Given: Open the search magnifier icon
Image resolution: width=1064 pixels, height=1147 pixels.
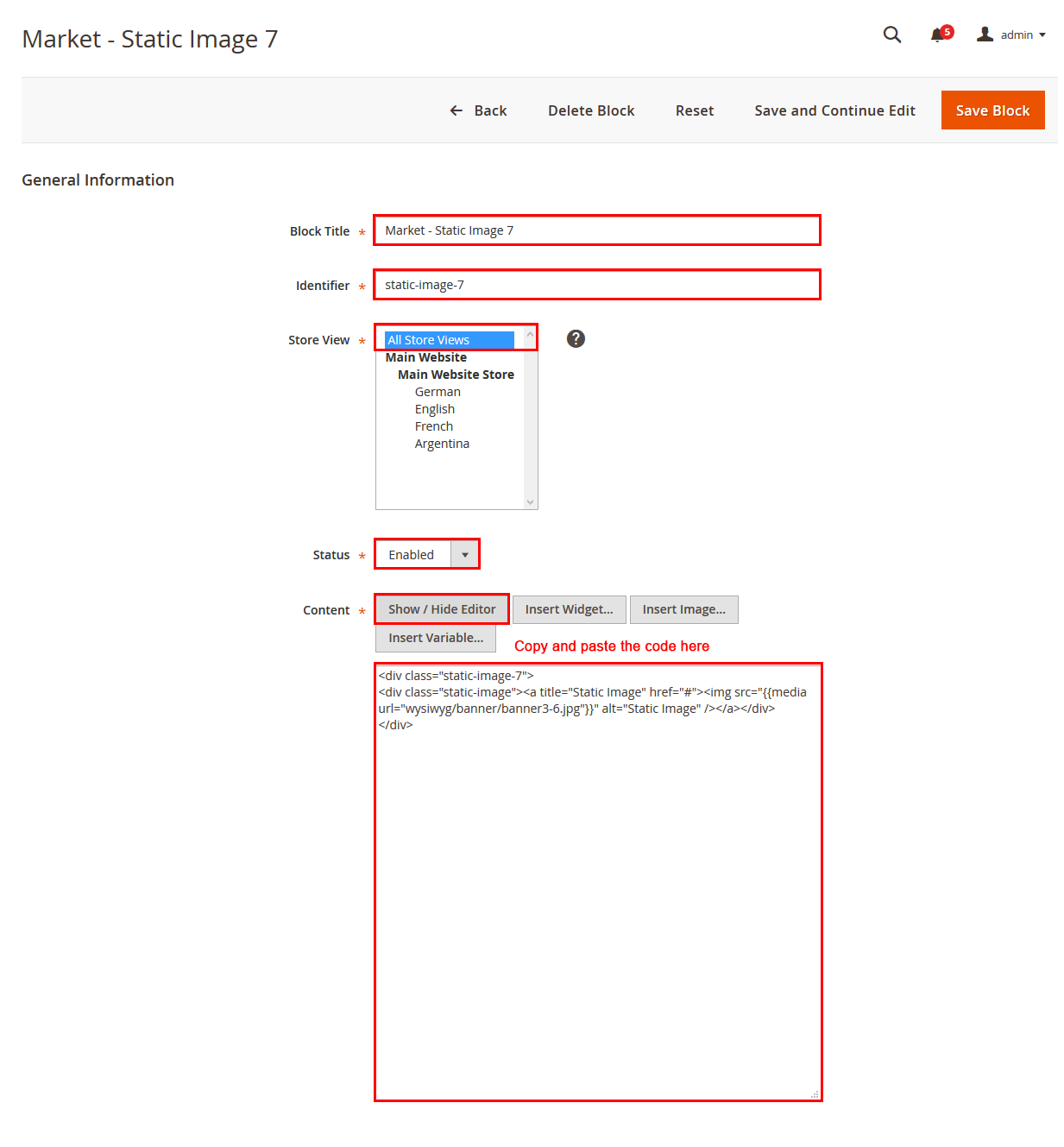Looking at the screenshot, I should tap(892, 35).
